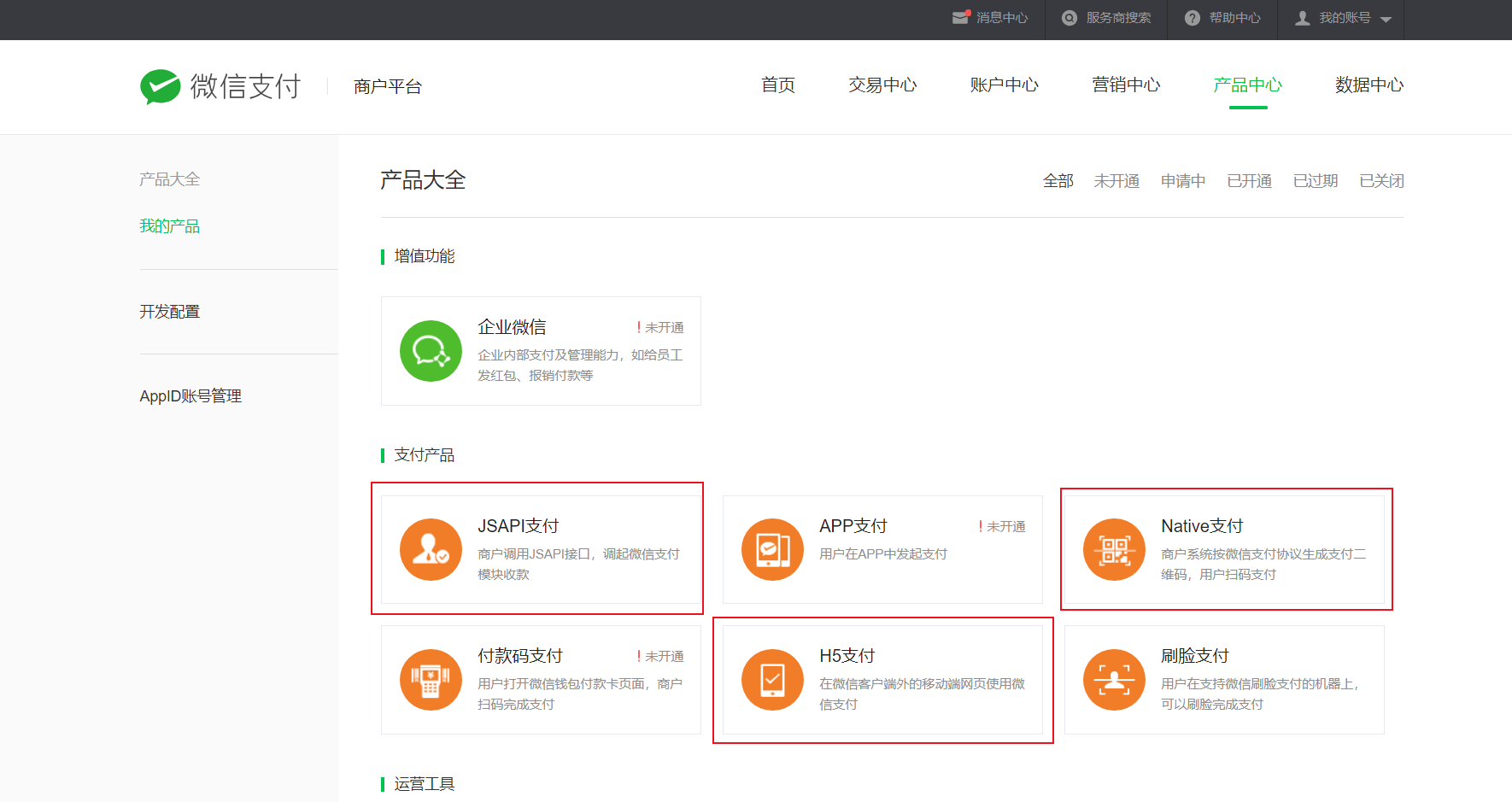Screen dimensions: 1512x802
Task: Click the 支付产品 section heading
Action: coord(425,455)
